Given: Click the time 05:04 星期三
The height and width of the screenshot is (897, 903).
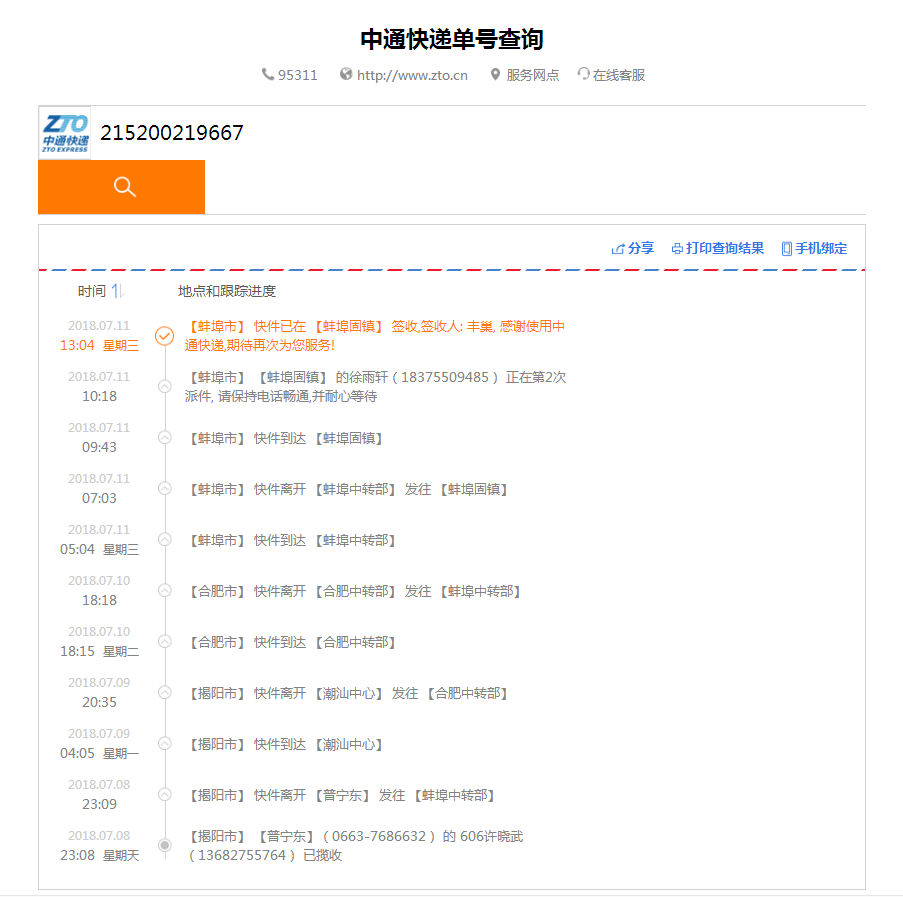Looking at the screenshot, I should pos(100,549).
